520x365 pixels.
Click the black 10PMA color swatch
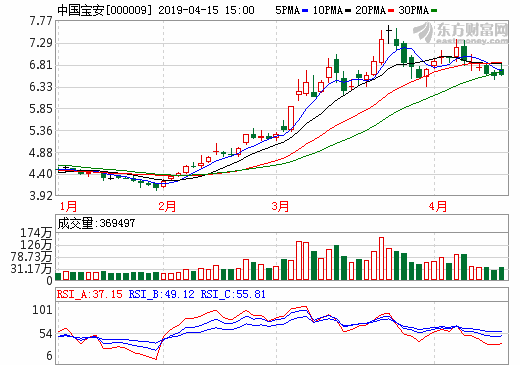point(348,11)
